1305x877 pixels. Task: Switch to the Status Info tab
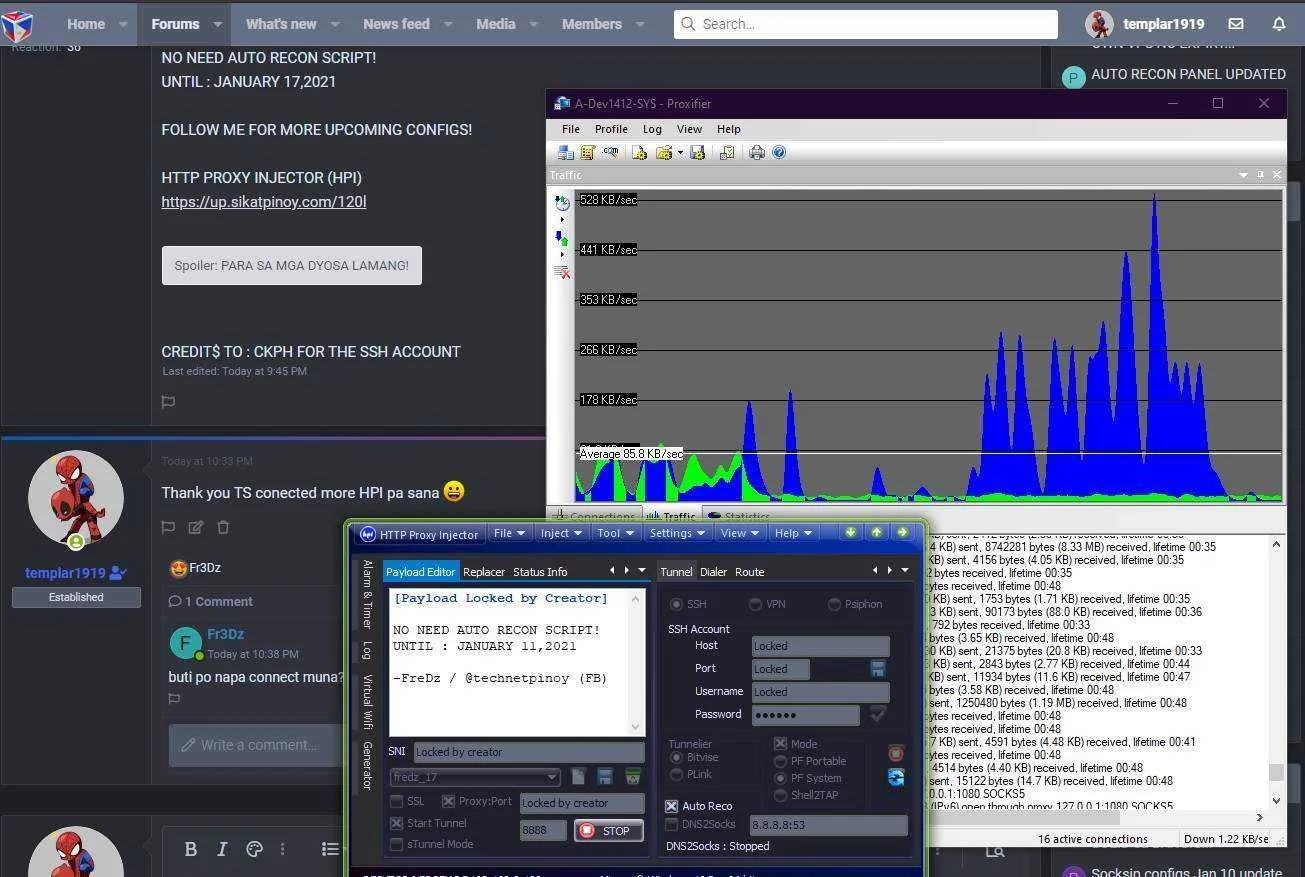[x=540, y=572]
